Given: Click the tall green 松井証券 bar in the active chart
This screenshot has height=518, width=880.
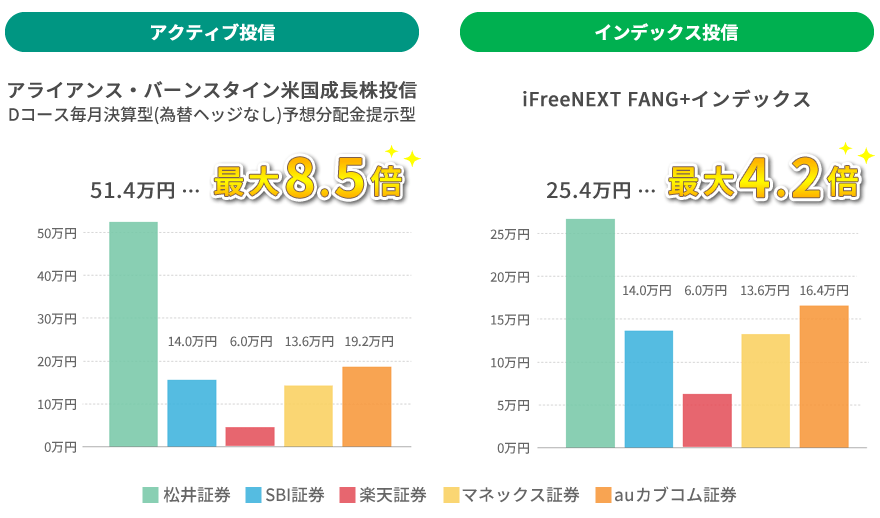Looking at the screenshot, I should pos(134,334).
